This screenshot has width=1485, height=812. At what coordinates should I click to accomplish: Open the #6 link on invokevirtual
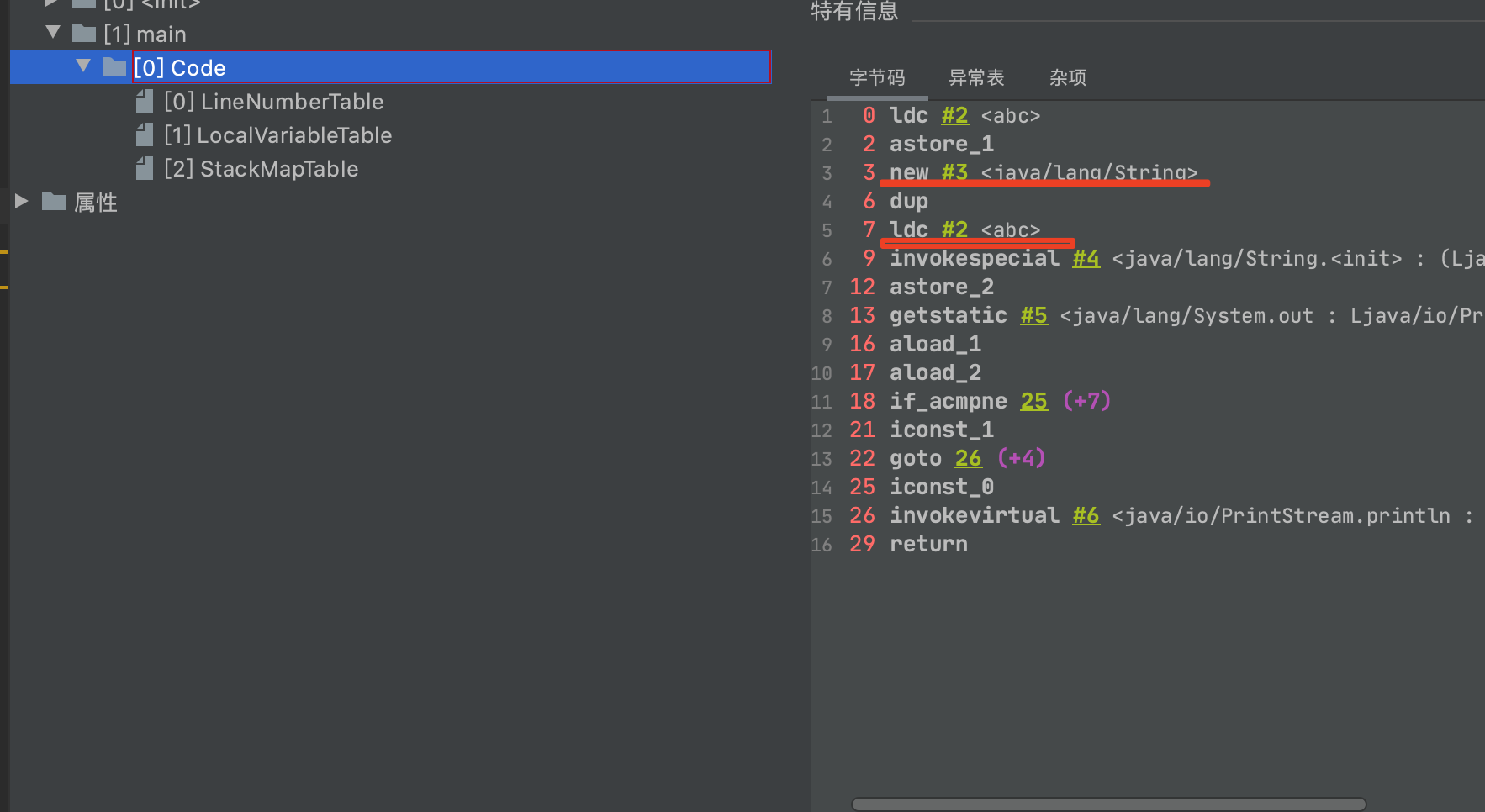pos(1086,516)
